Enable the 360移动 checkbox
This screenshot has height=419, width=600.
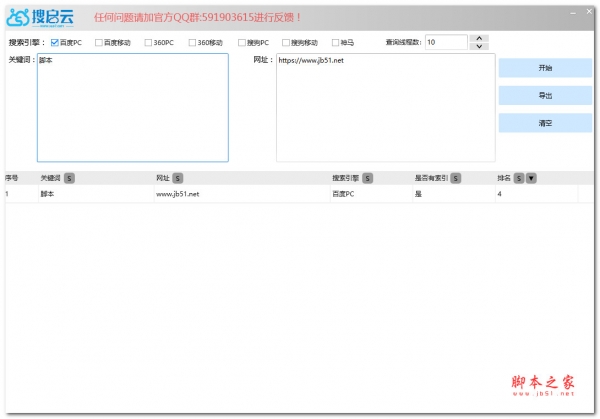pyautogui.click(x=192, y=42)
